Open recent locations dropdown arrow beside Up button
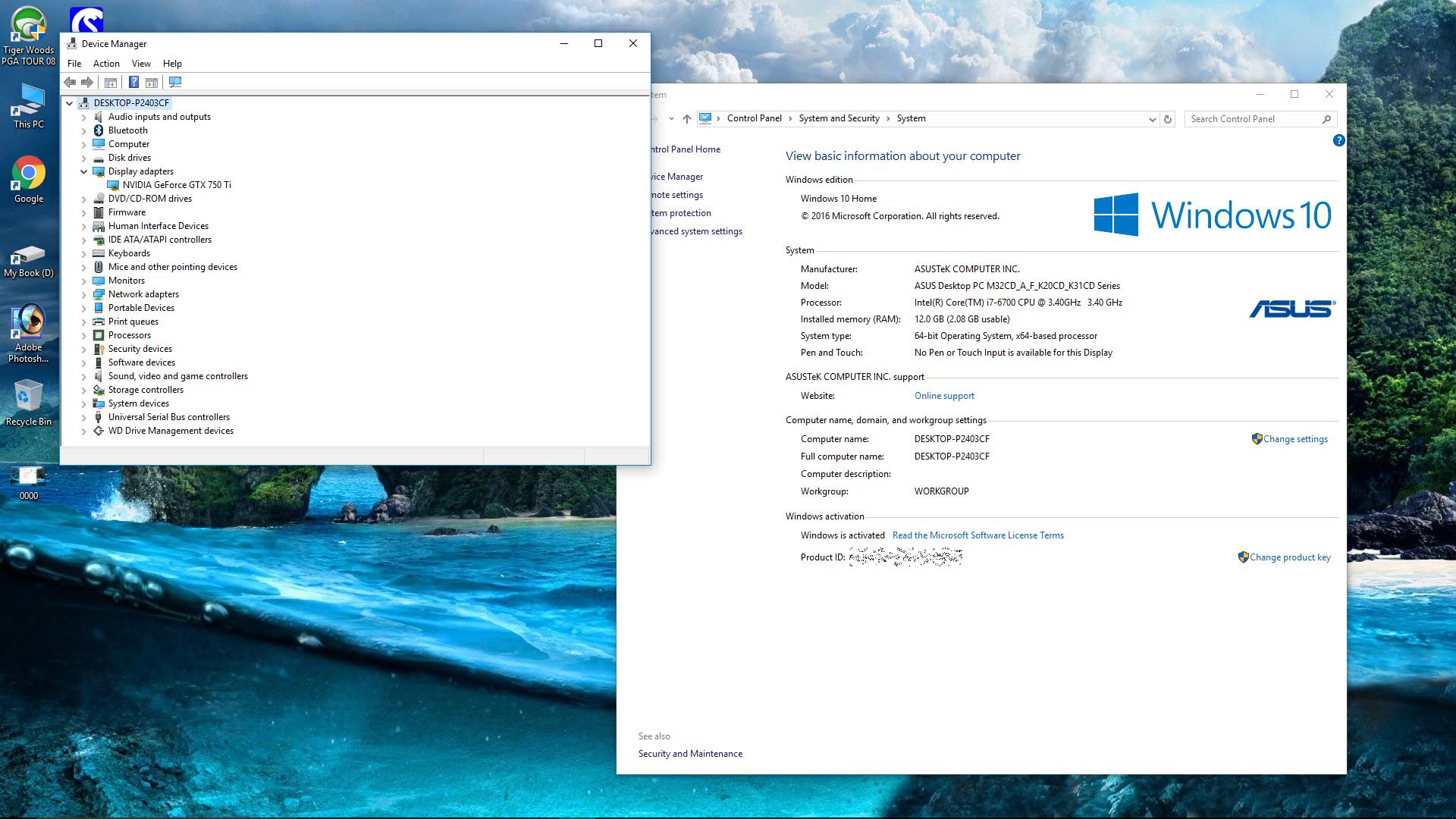The image size is (1456, 819). pyautogui.click(x=671, y=119)
